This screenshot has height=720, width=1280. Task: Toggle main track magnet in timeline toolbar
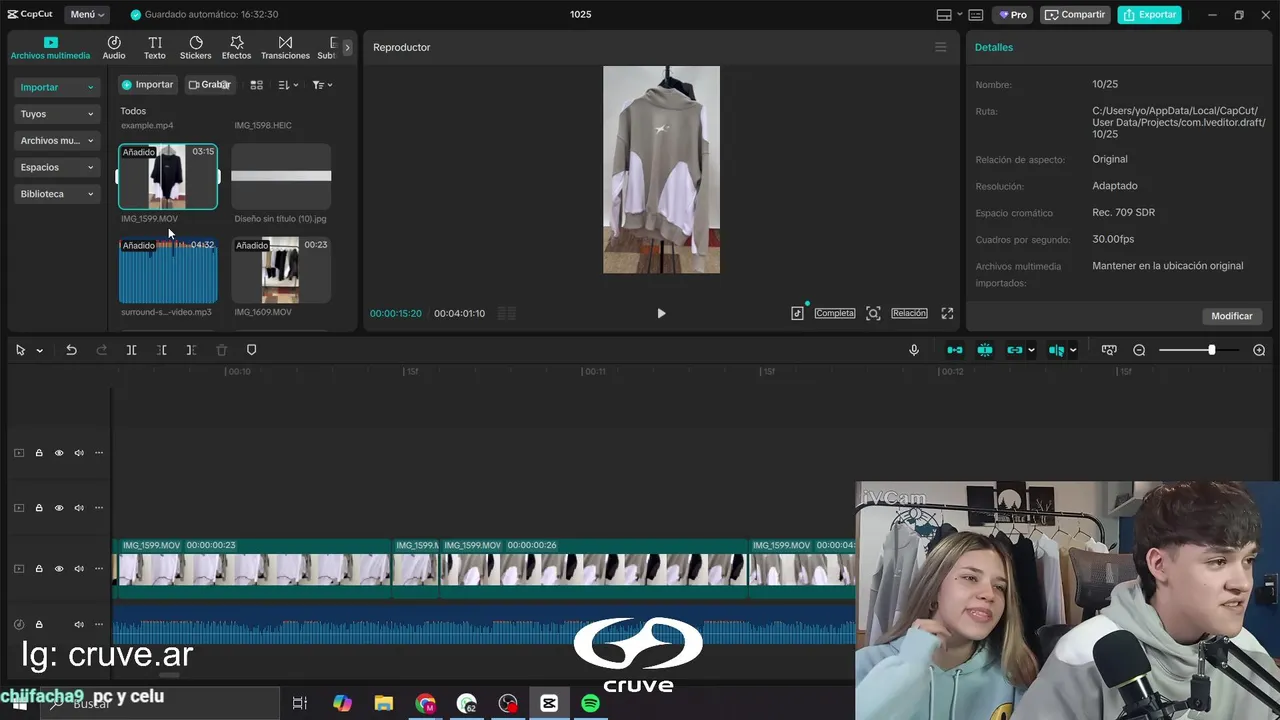(x=955, y=350)
